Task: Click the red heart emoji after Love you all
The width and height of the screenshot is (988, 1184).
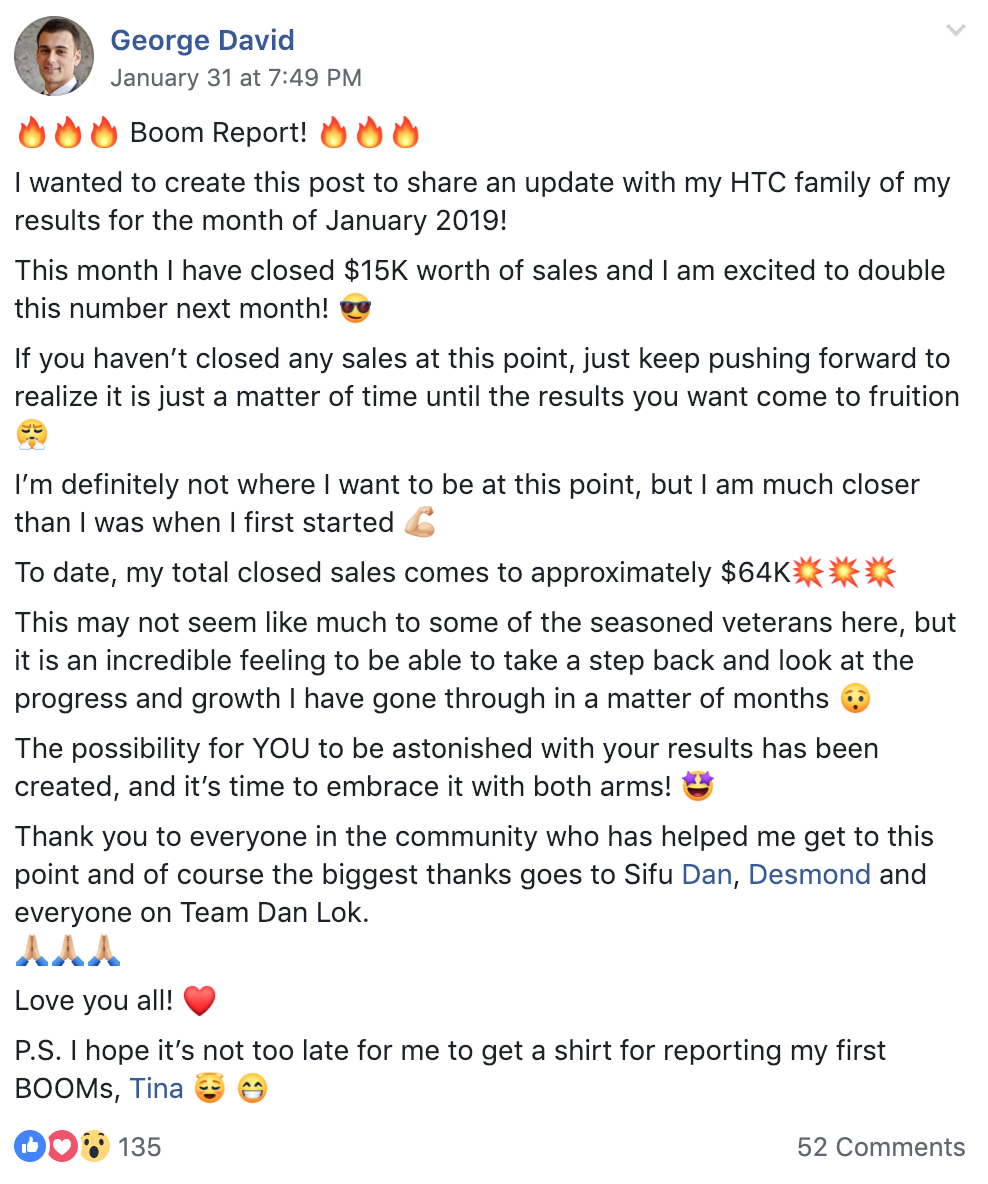Action: (200, 1001)
